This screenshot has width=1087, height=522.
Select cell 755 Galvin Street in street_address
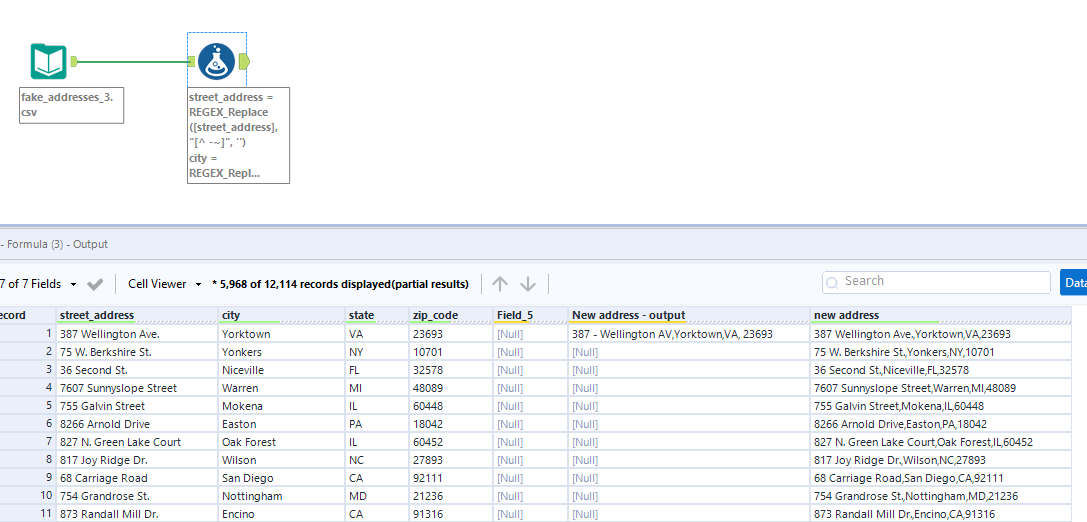pyautogui.click(x=137, y=406)
